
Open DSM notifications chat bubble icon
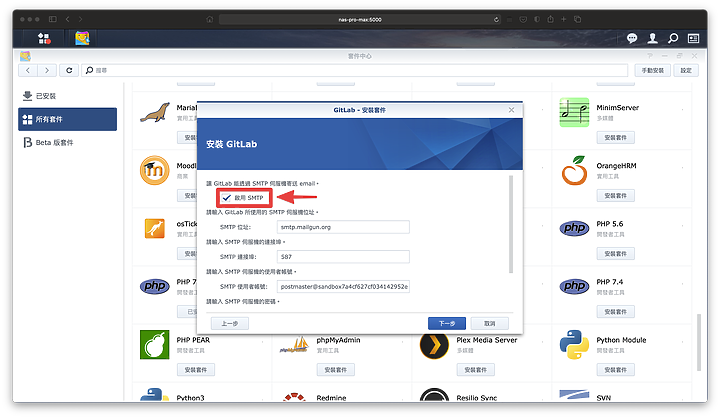(632, 38)
